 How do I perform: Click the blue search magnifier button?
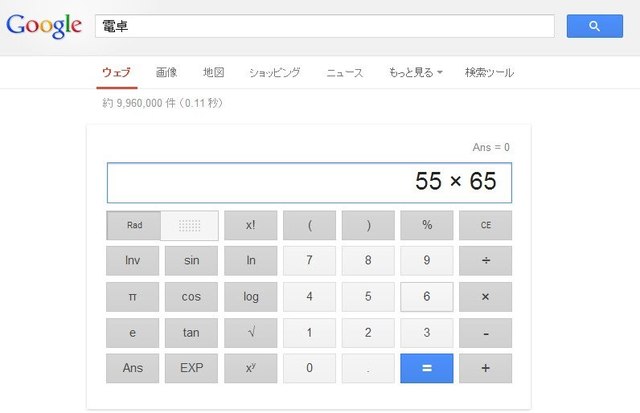click(x=594, y=26)
